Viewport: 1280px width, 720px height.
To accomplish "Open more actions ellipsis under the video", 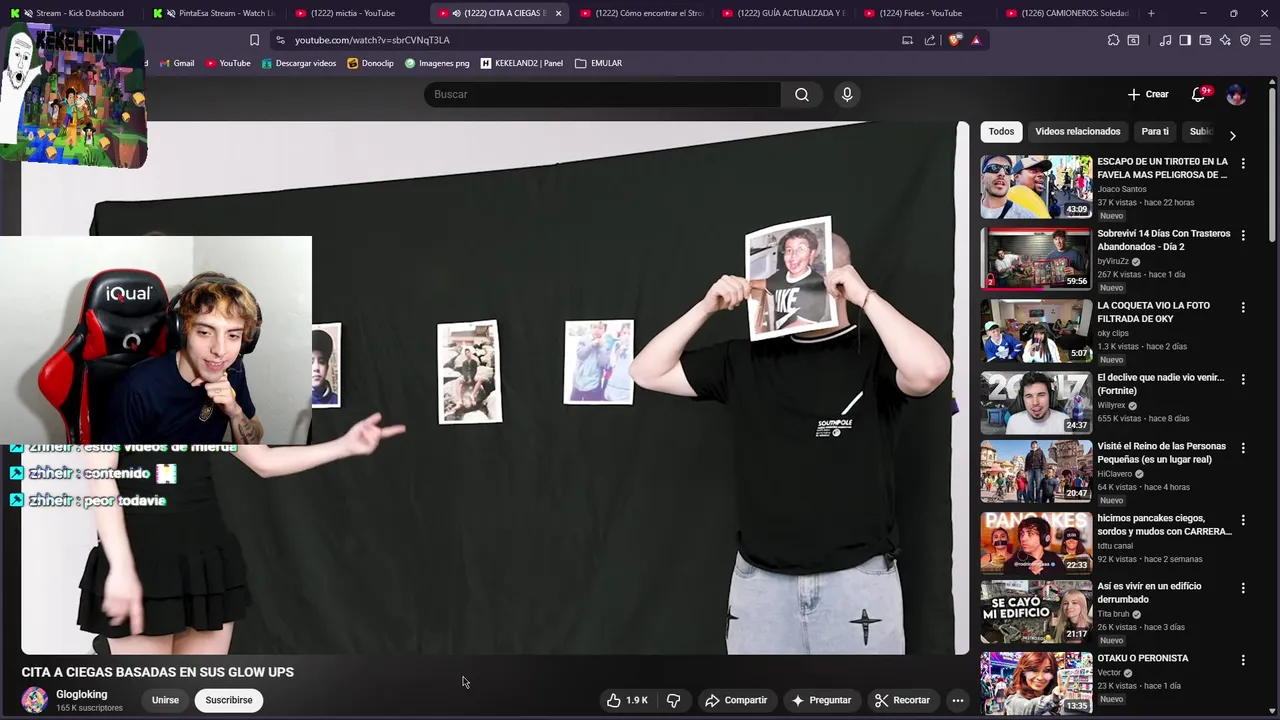I will point(957,700).
